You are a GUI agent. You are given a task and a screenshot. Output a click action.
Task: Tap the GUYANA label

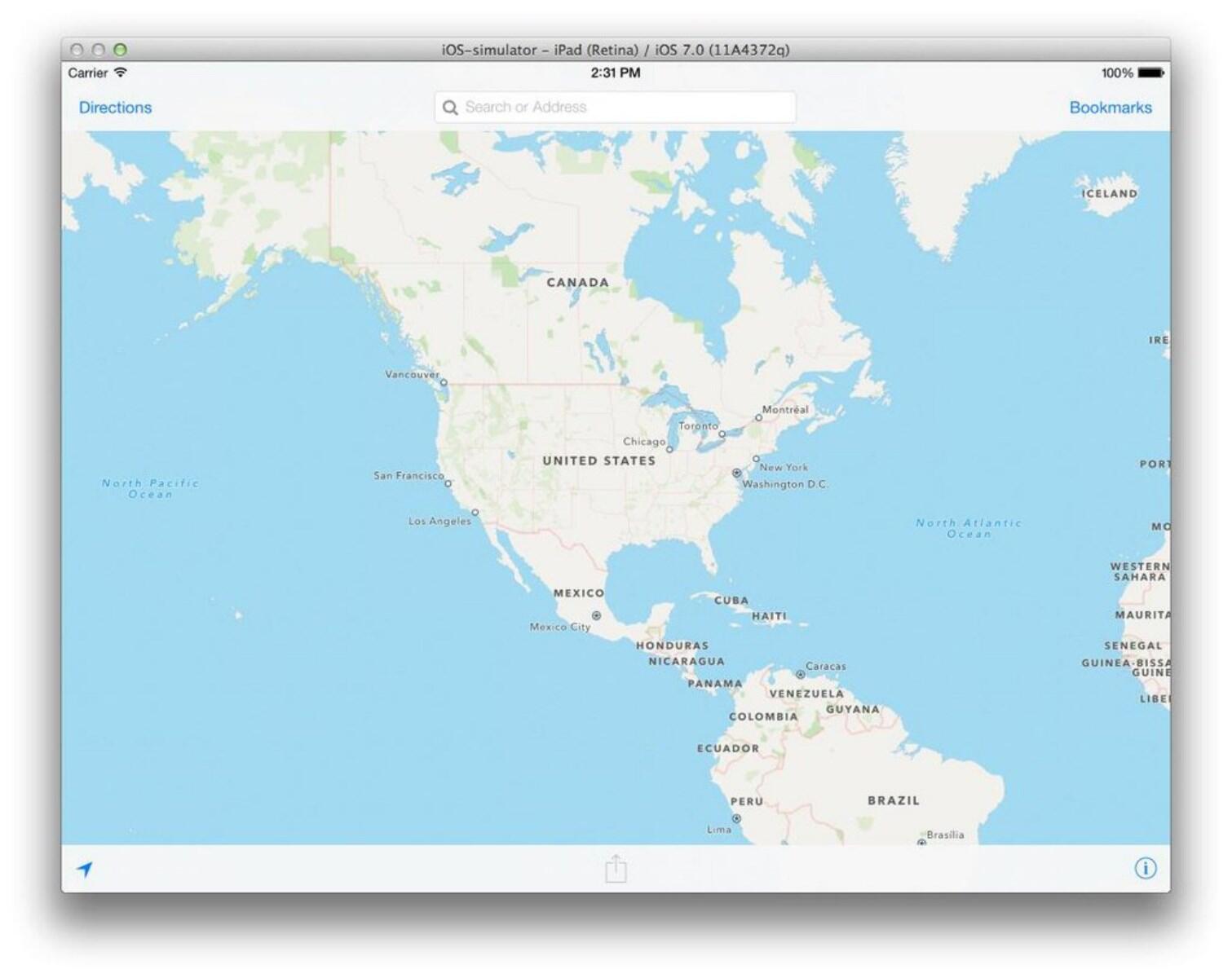tap(853, 709)
